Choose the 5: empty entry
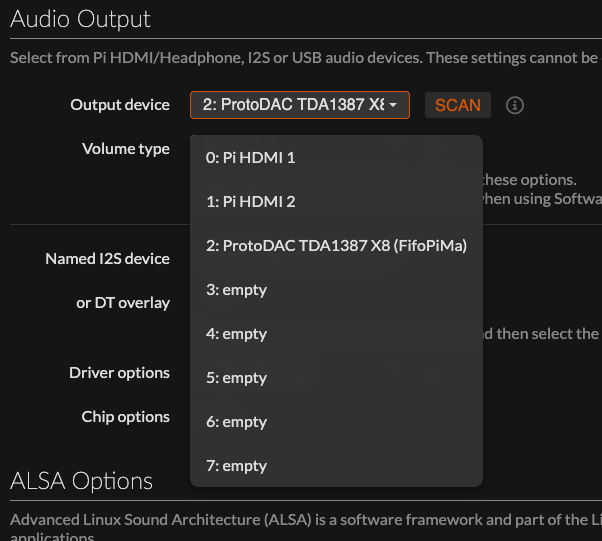Screen dimensions: 602x541 point(336,378)
